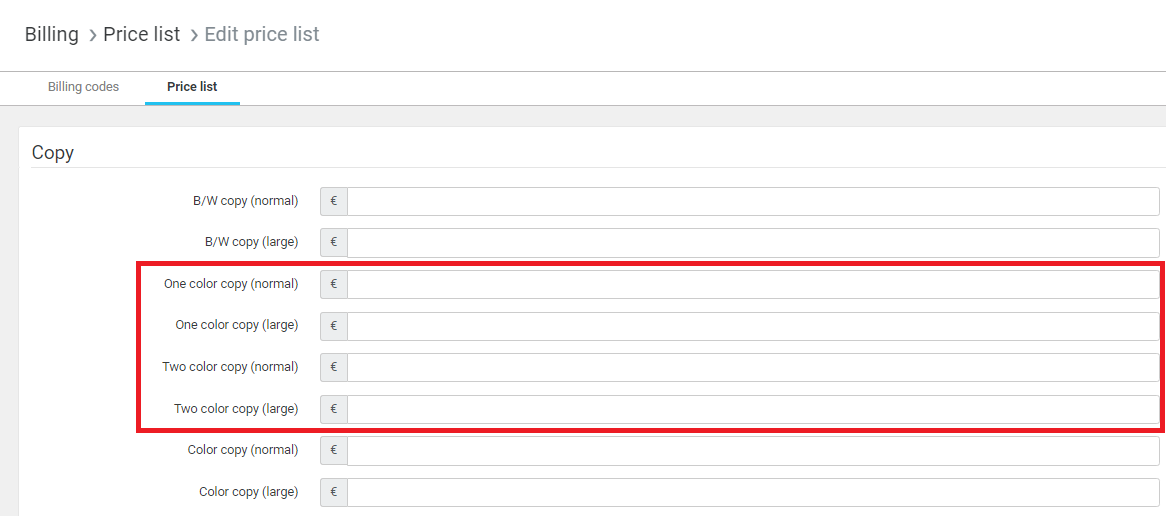Click the euro symbol beside Color copy (normal)
The width and height of the screenshot is (1166, 516).
(334, 450)
